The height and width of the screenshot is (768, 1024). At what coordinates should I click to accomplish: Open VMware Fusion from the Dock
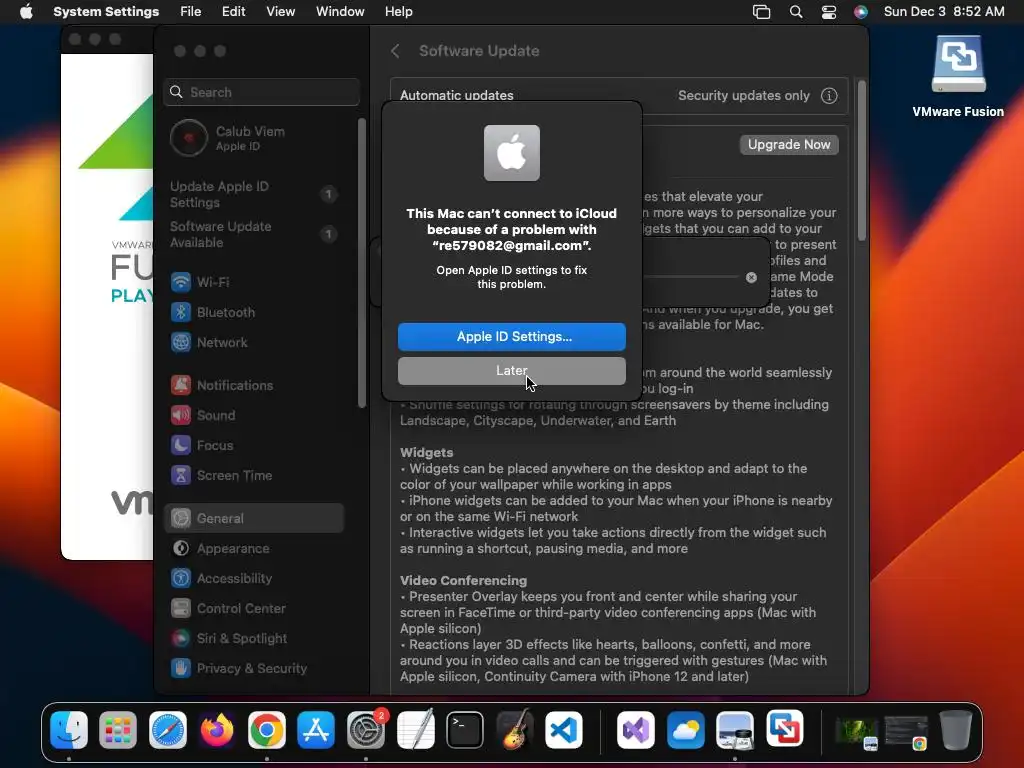784,729
